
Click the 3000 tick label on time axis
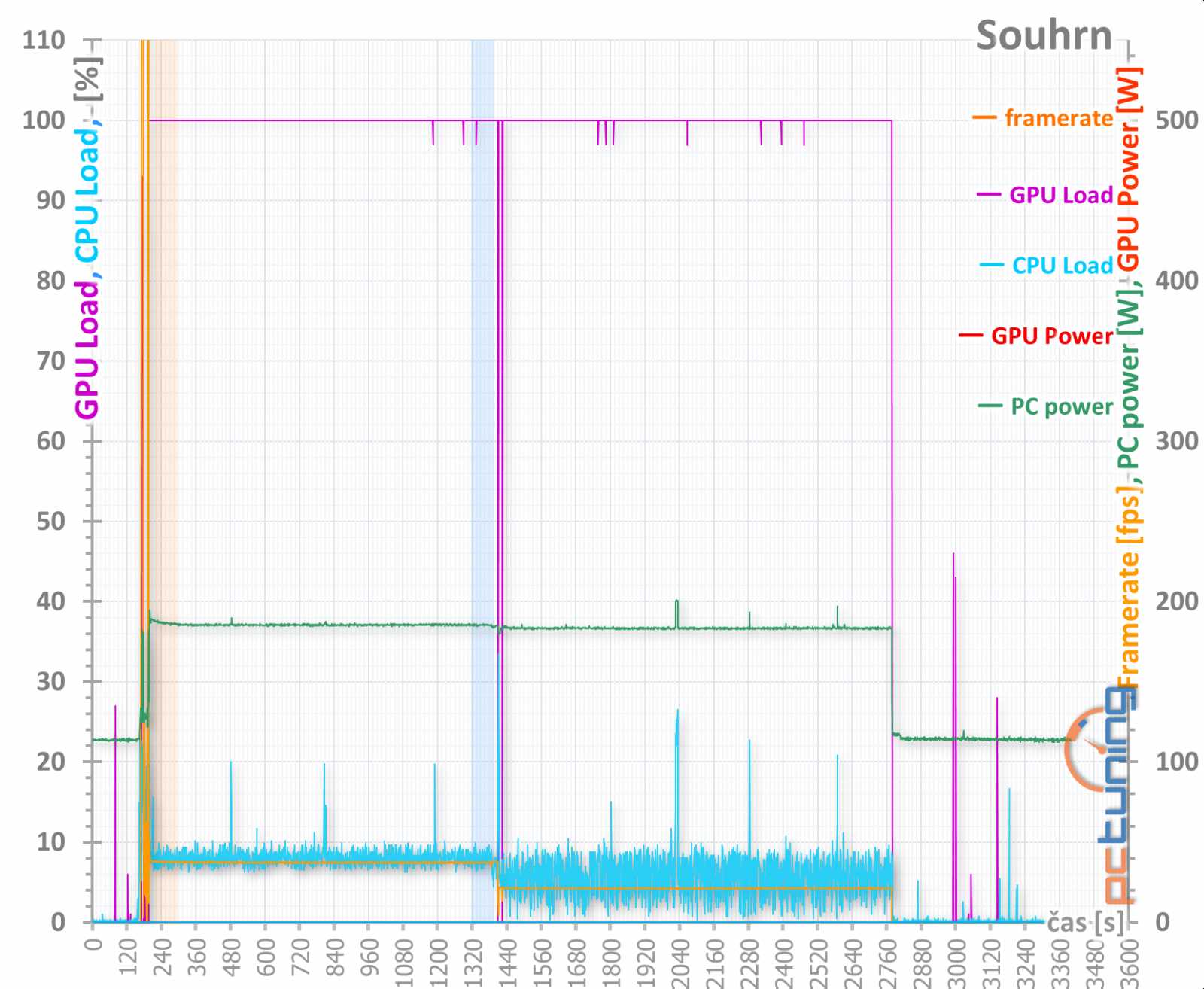[956, 963]
